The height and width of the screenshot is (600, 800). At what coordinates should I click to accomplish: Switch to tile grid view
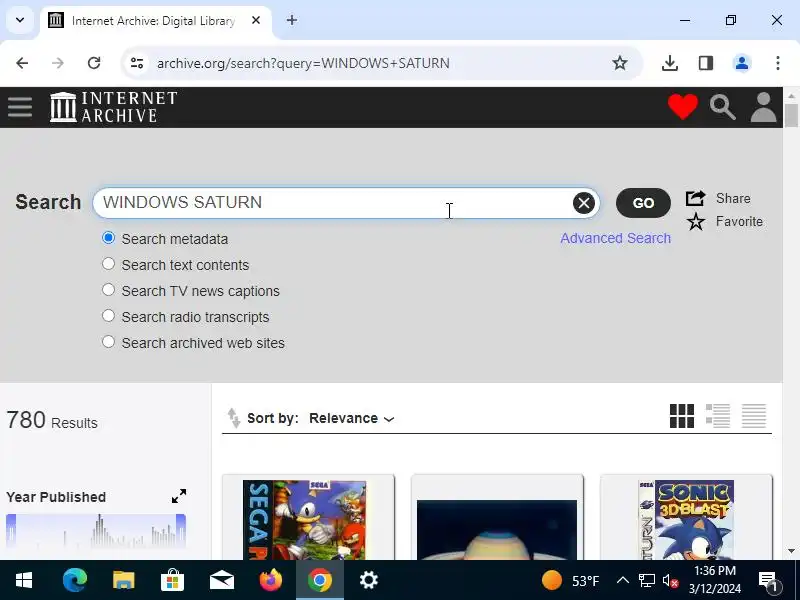[682, 416]
